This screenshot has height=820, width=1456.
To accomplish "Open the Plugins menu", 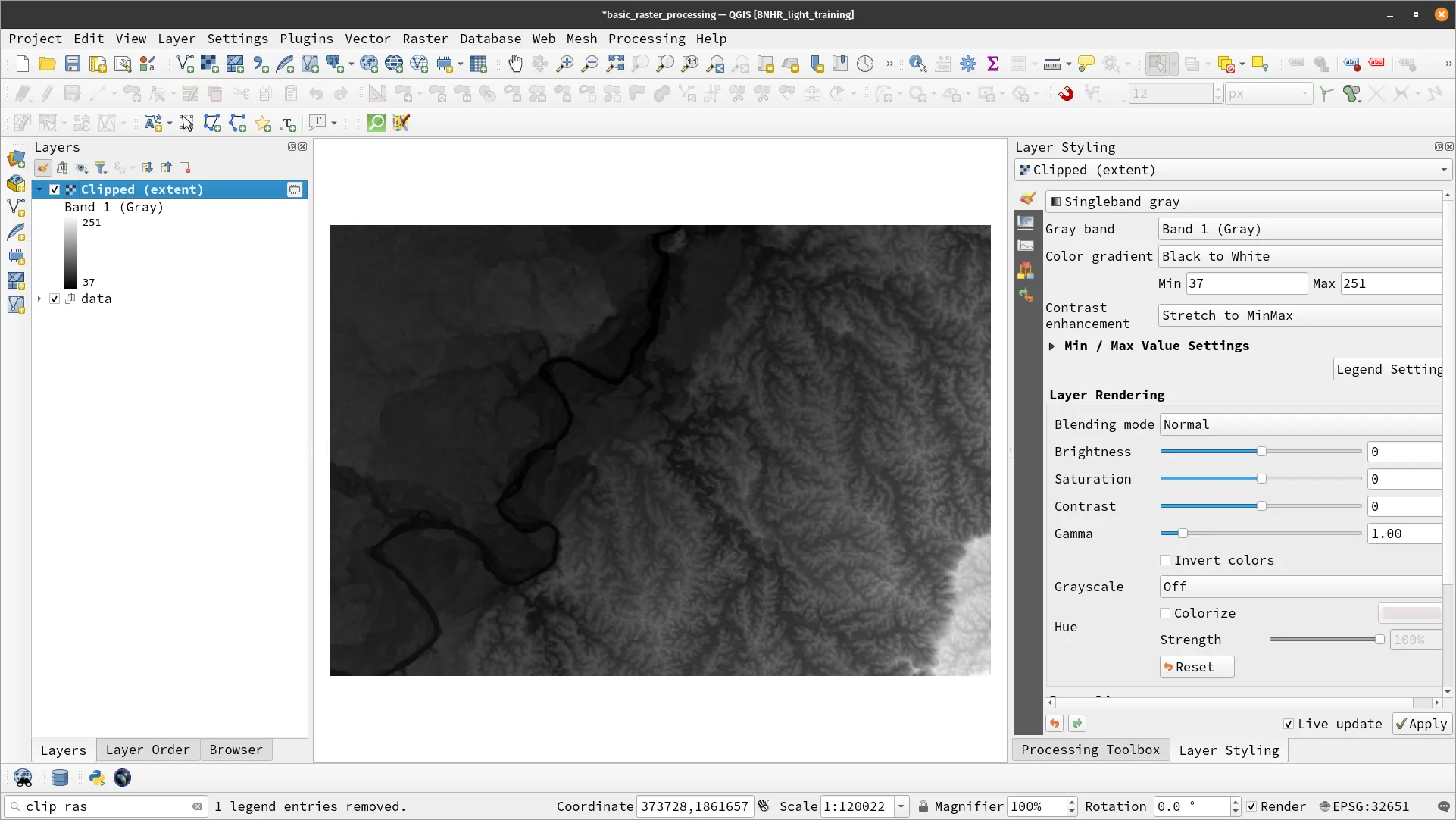I will point(306,39).
